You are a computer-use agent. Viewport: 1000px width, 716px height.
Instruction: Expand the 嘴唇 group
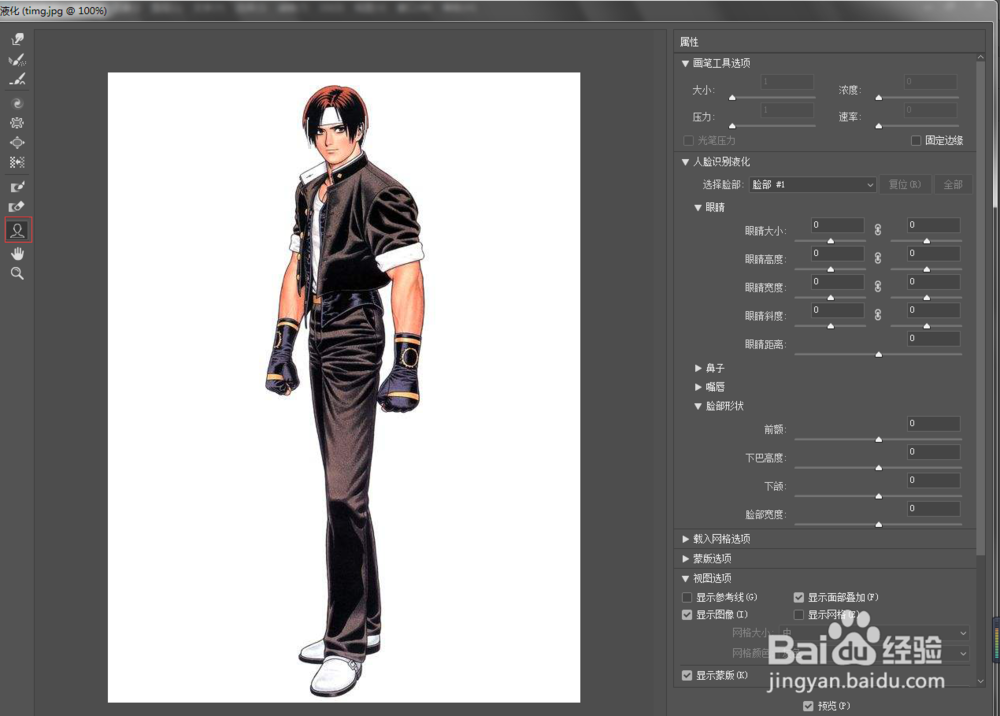tap(698, 387)
